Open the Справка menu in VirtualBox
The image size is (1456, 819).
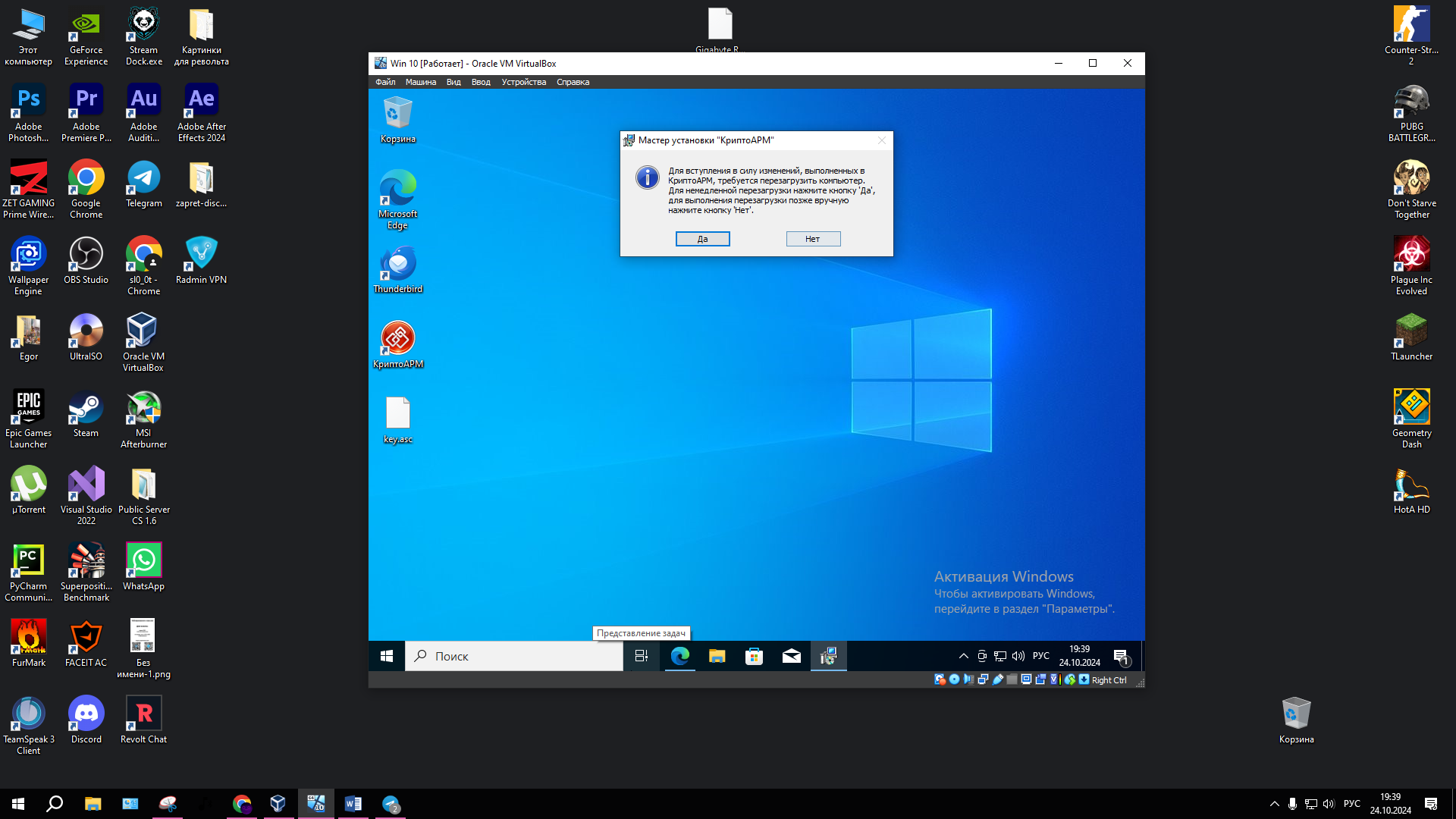pyautogui.click(x=573, y=82)
